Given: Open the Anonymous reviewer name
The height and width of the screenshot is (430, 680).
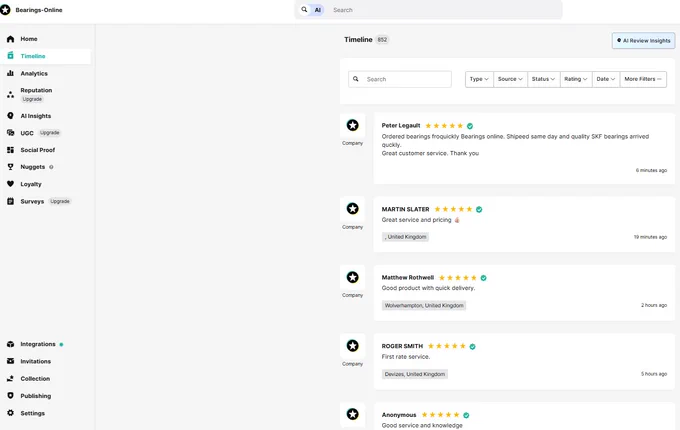Looking at the screenshot, I should coord(399,415).
